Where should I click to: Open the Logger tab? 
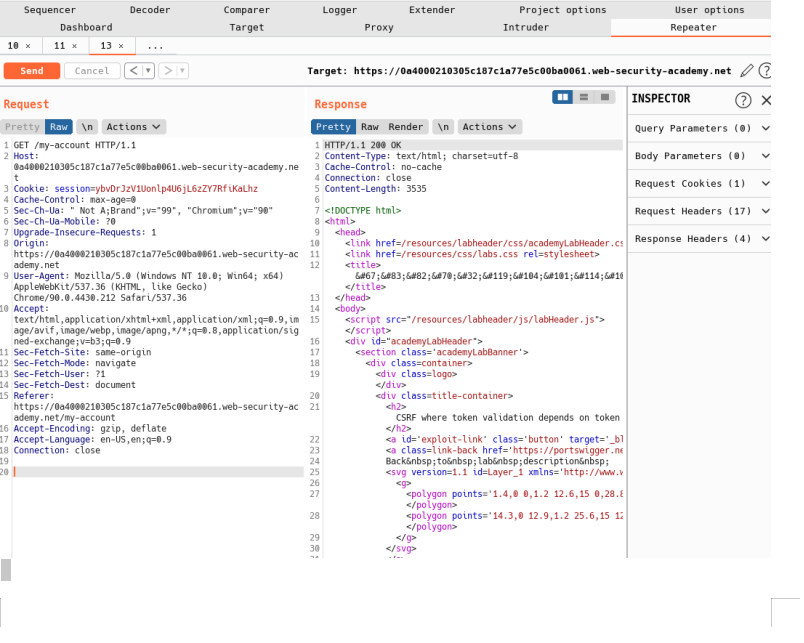click(339, 10)
